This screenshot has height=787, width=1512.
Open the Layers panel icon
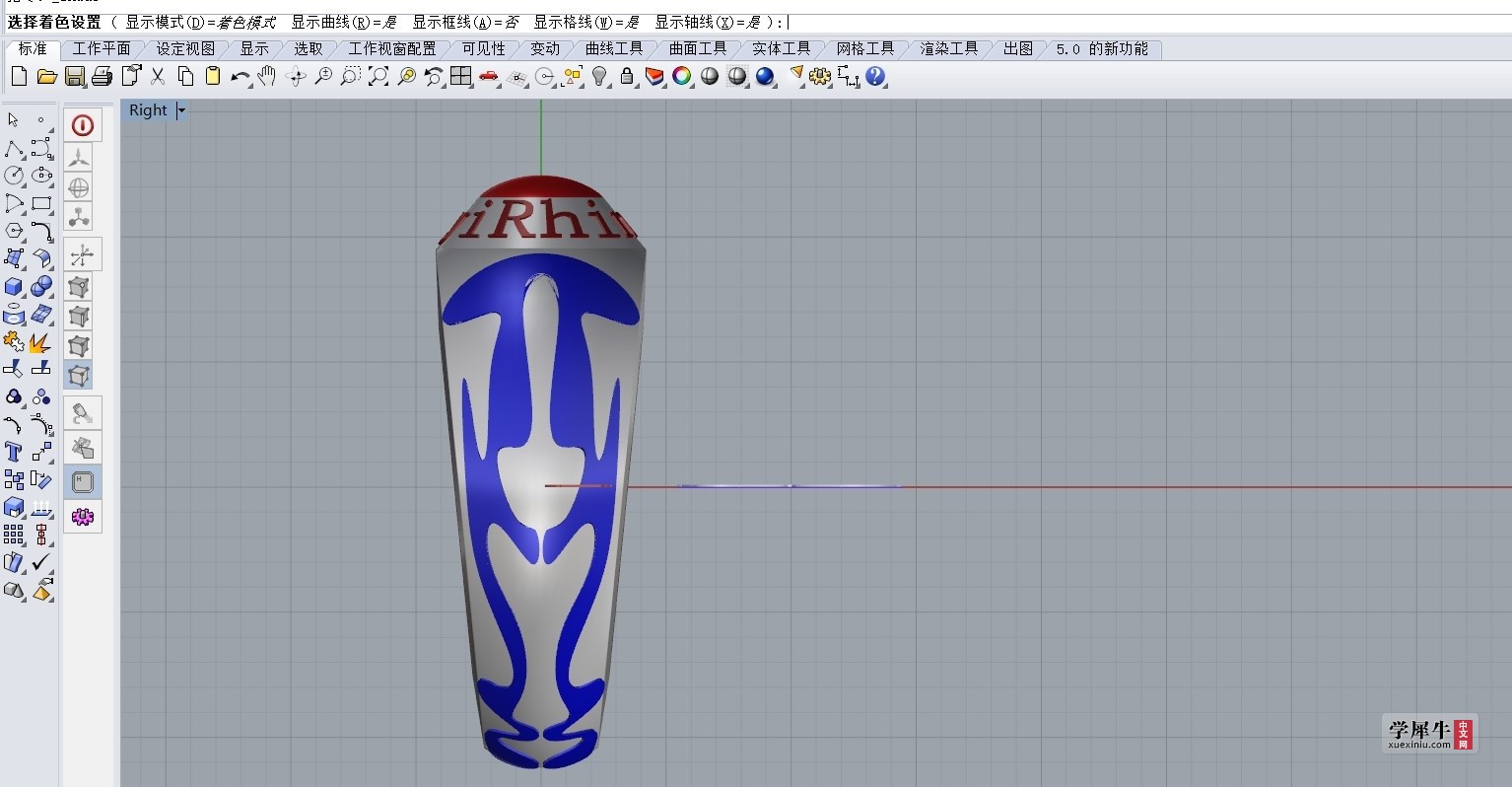[654, 76]
